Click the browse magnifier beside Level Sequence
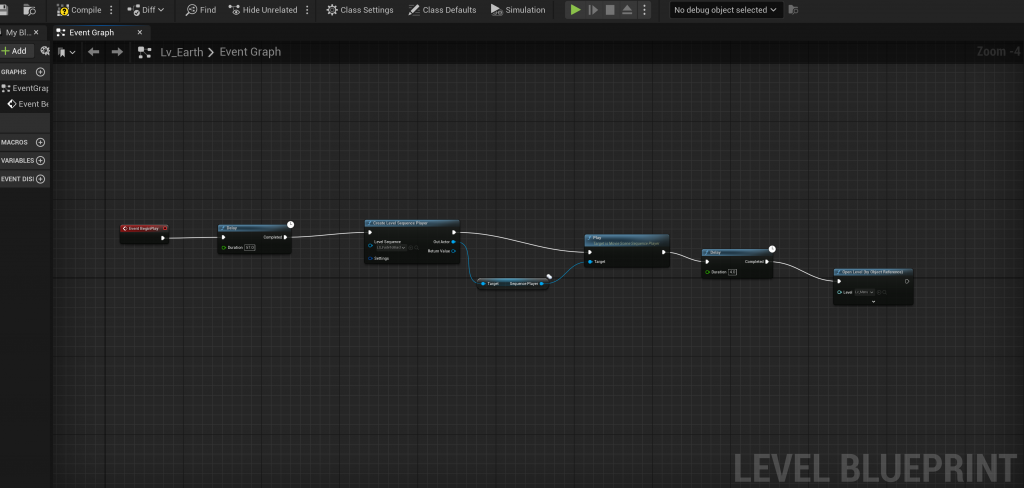1024x488 pixels. tap(417, 248)
